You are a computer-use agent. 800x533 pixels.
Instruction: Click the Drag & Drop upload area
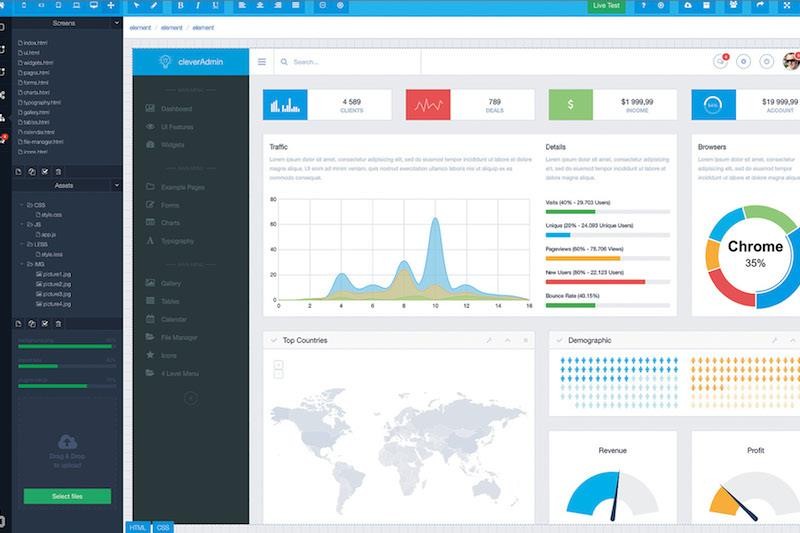click(x=67, y=451)
